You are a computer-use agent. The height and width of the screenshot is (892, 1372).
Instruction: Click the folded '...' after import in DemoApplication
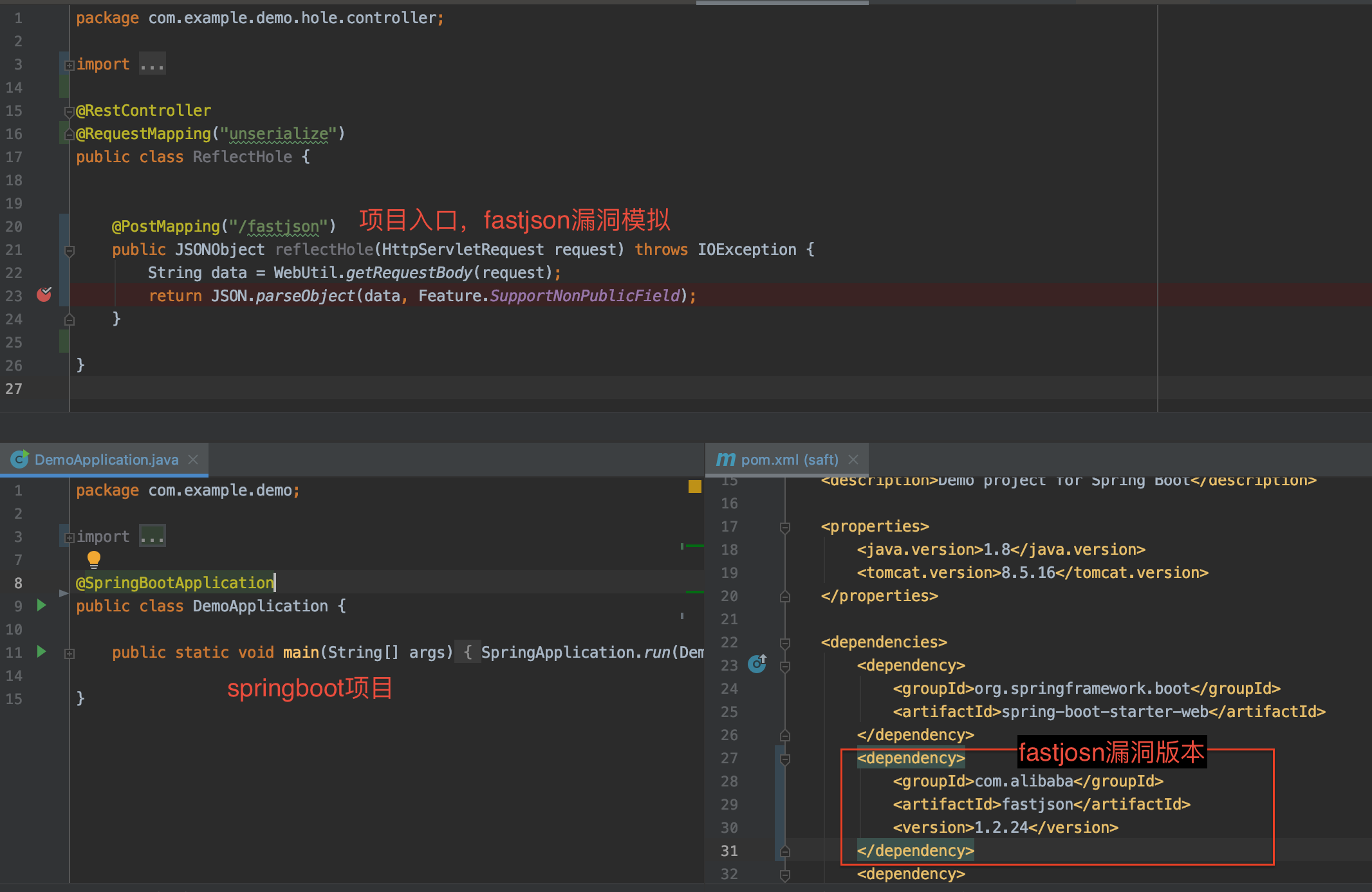(x=153, y=537)
